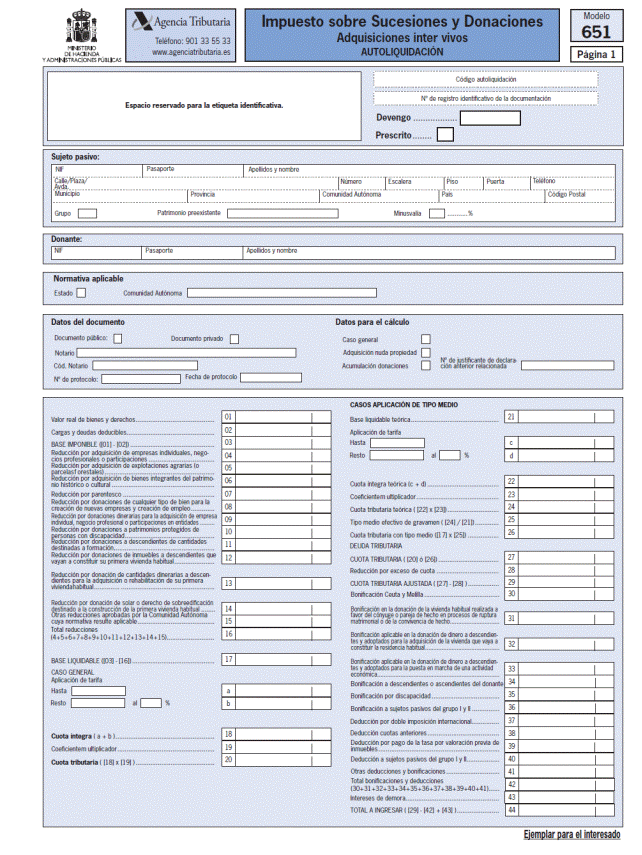Click the www.agenciatributaria.es web address
This screenshot has width=642, height=855.
191,53
